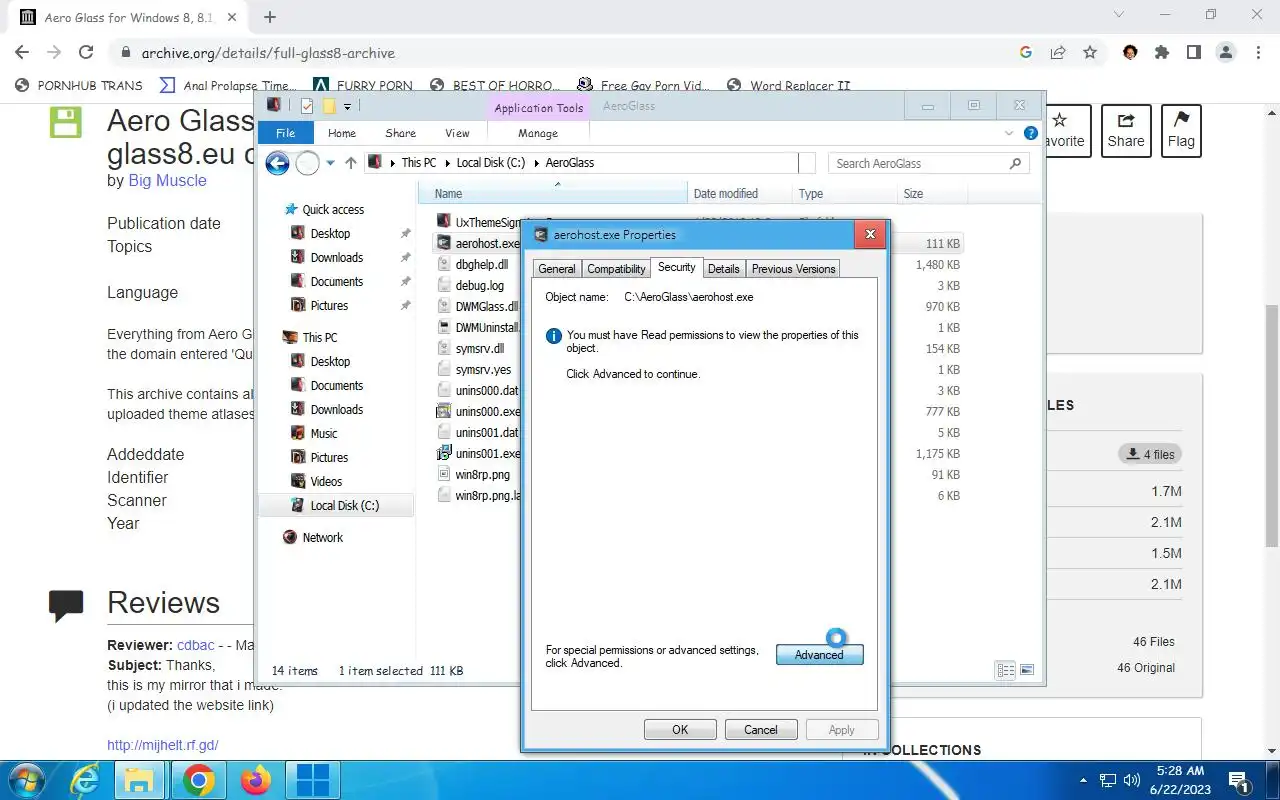This screenshot has width=1280, height=800.
Task: Bookmark this page with star icon
Action: tap(1090, 52)
